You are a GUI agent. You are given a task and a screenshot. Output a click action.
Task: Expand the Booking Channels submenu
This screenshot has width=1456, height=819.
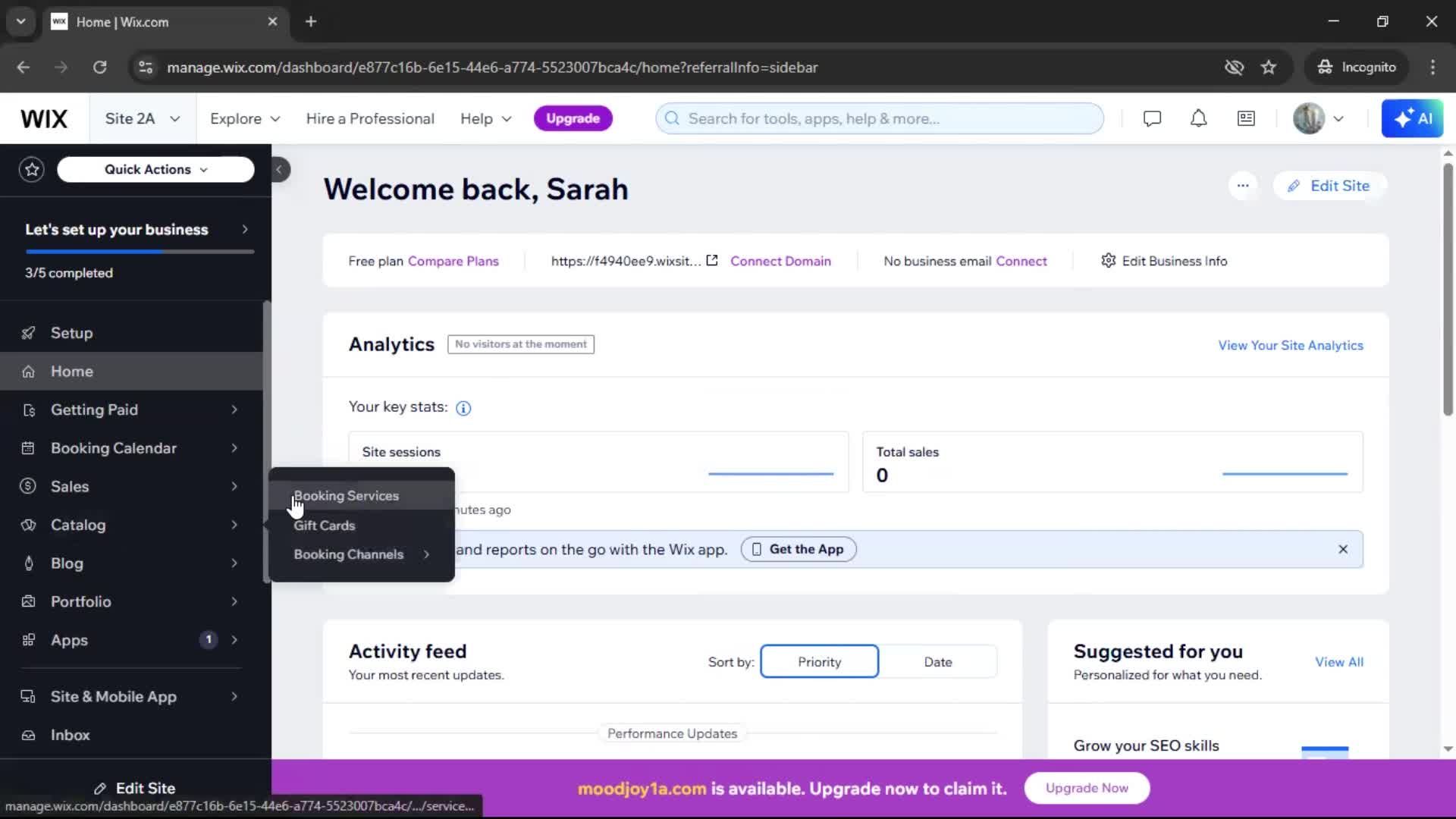coord(427,554)
